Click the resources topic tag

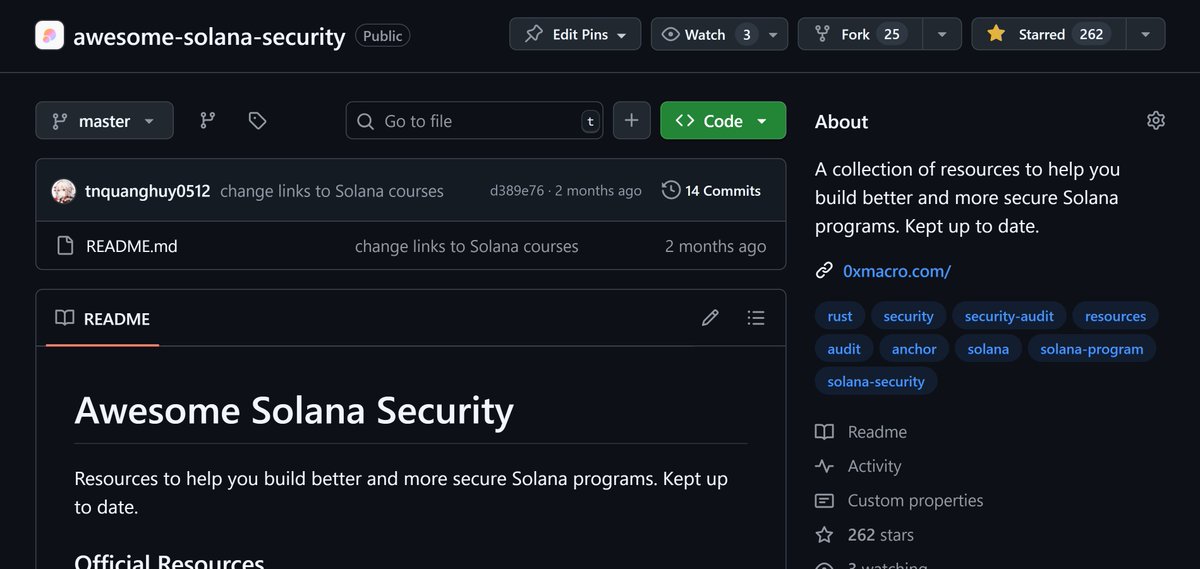click(x=1115, y=316)
